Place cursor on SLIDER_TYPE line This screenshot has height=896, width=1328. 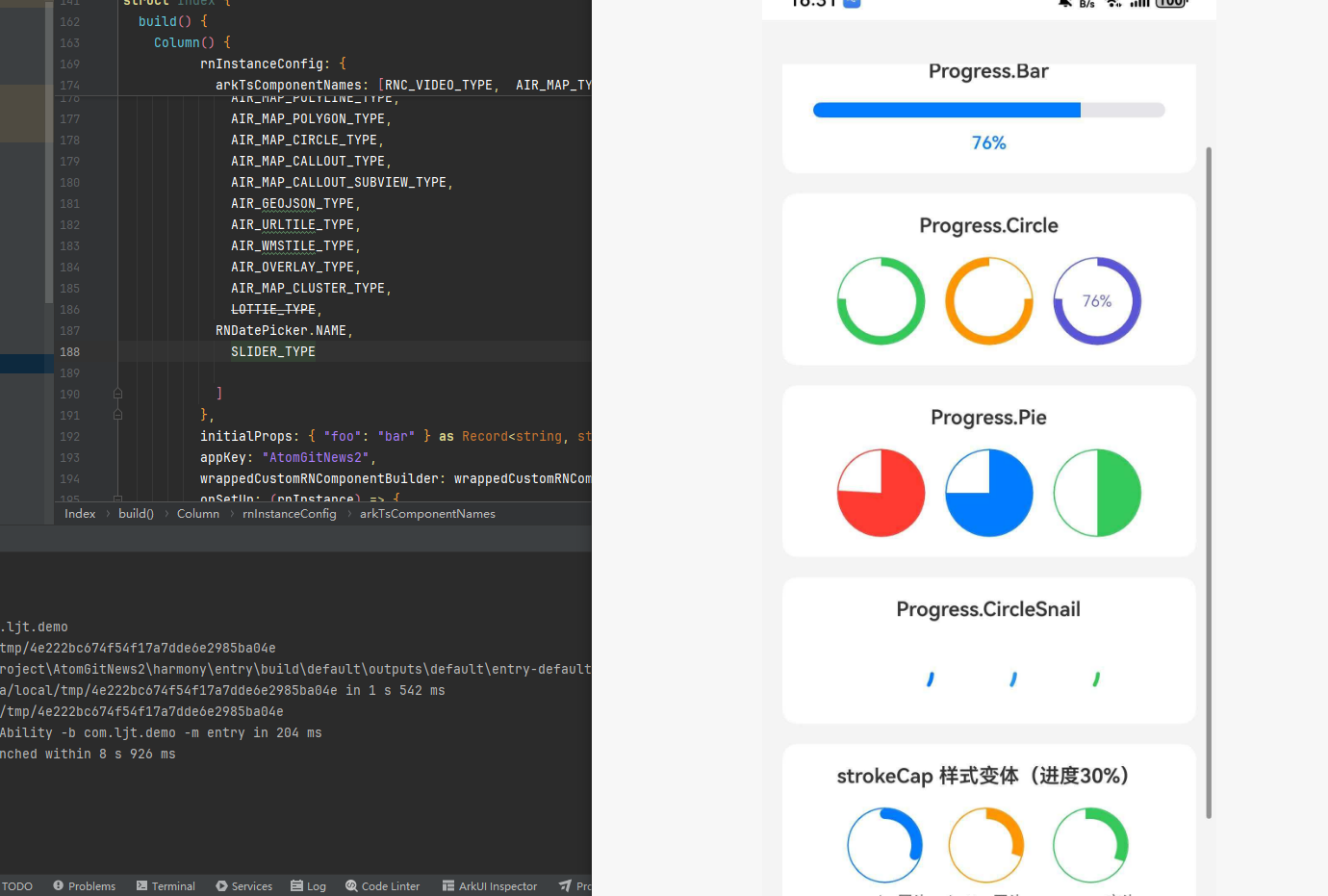pyautogui.click(x=273, y=351)
